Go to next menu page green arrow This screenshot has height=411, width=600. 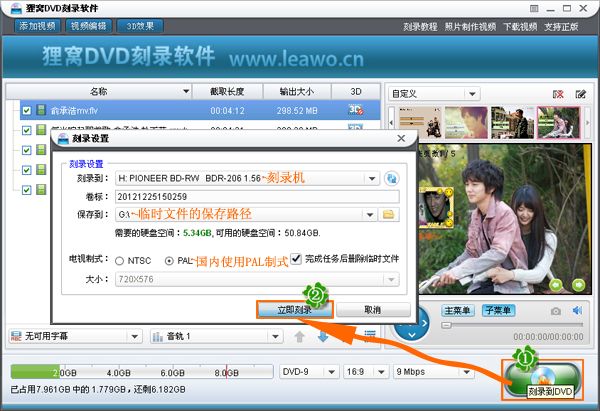(579, 285)
